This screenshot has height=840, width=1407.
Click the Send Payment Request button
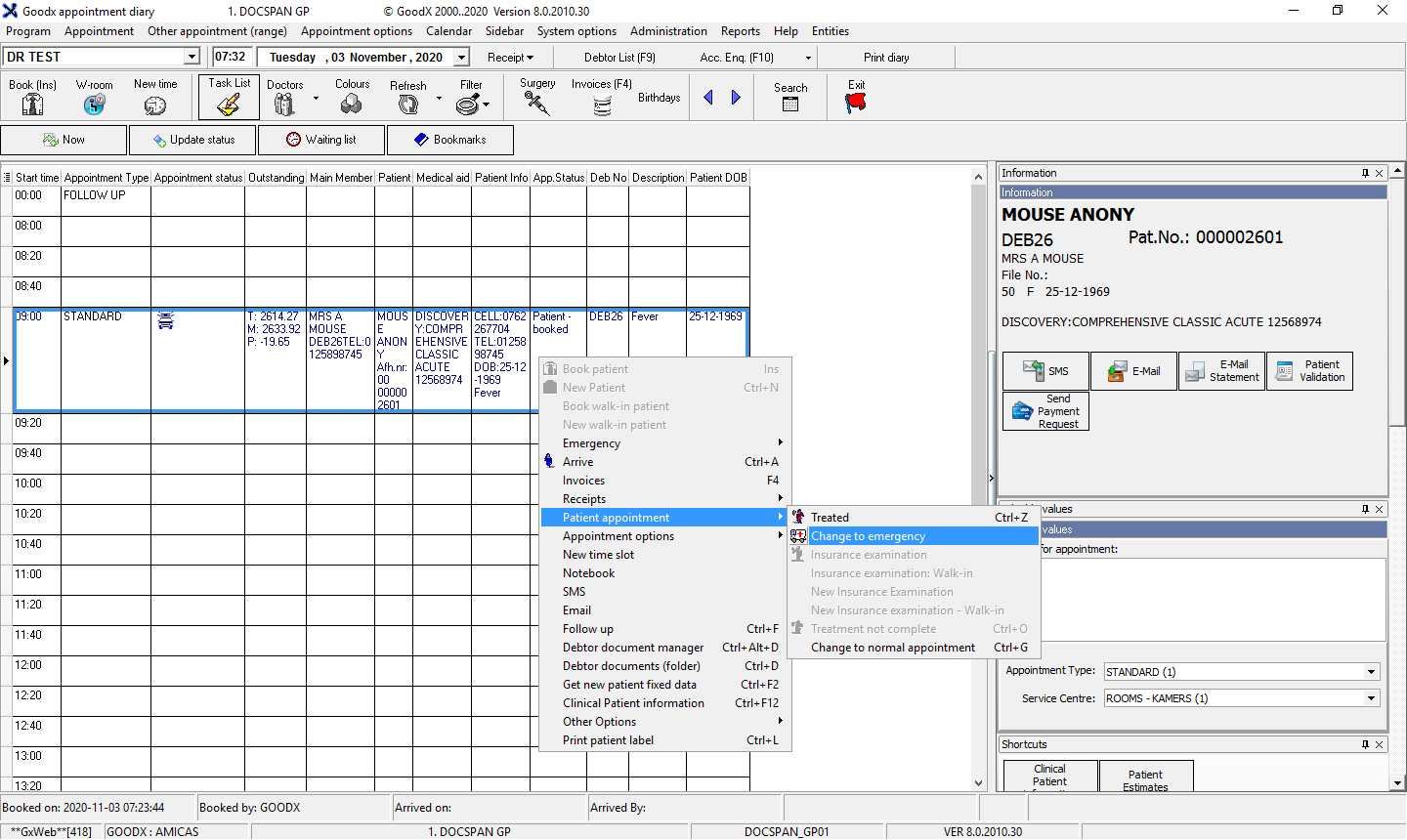1045,411
